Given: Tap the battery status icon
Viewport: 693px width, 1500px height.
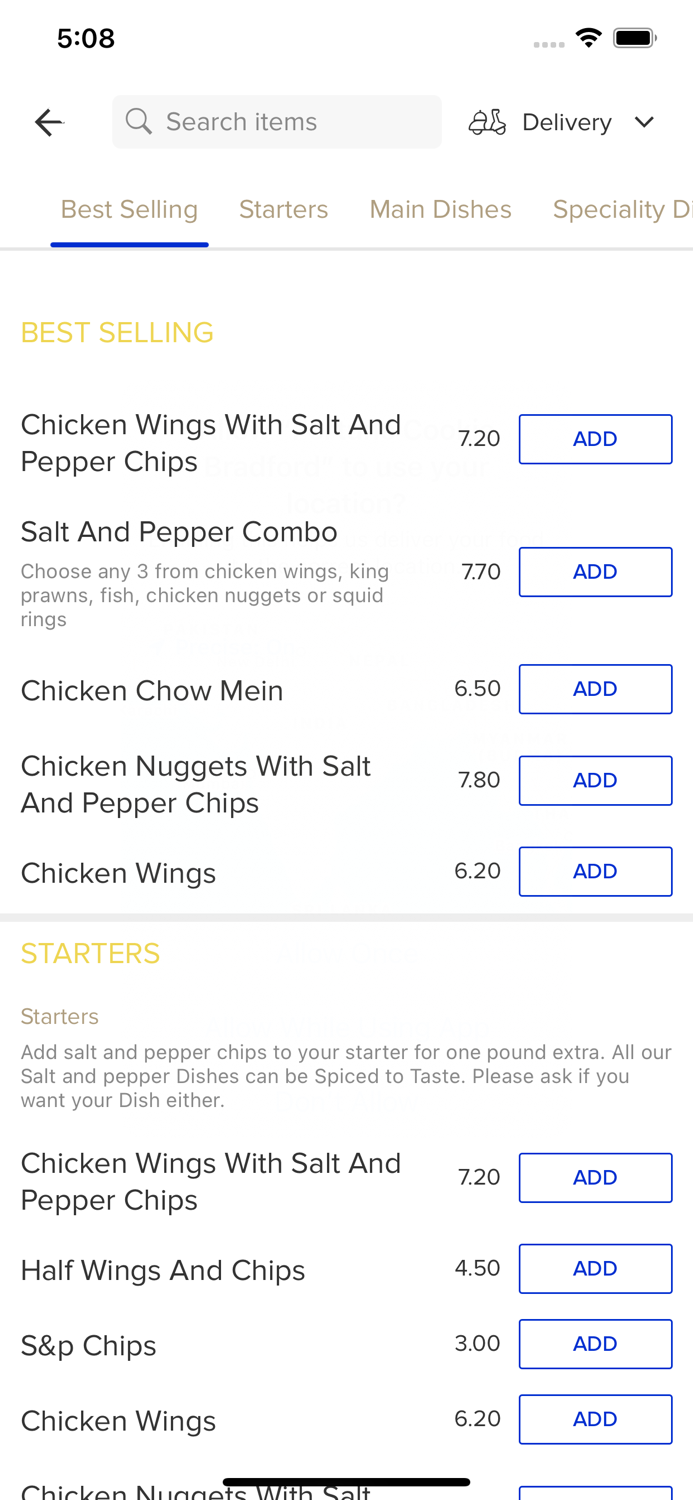Looking at the screenshot, I should tap(634, 38).
